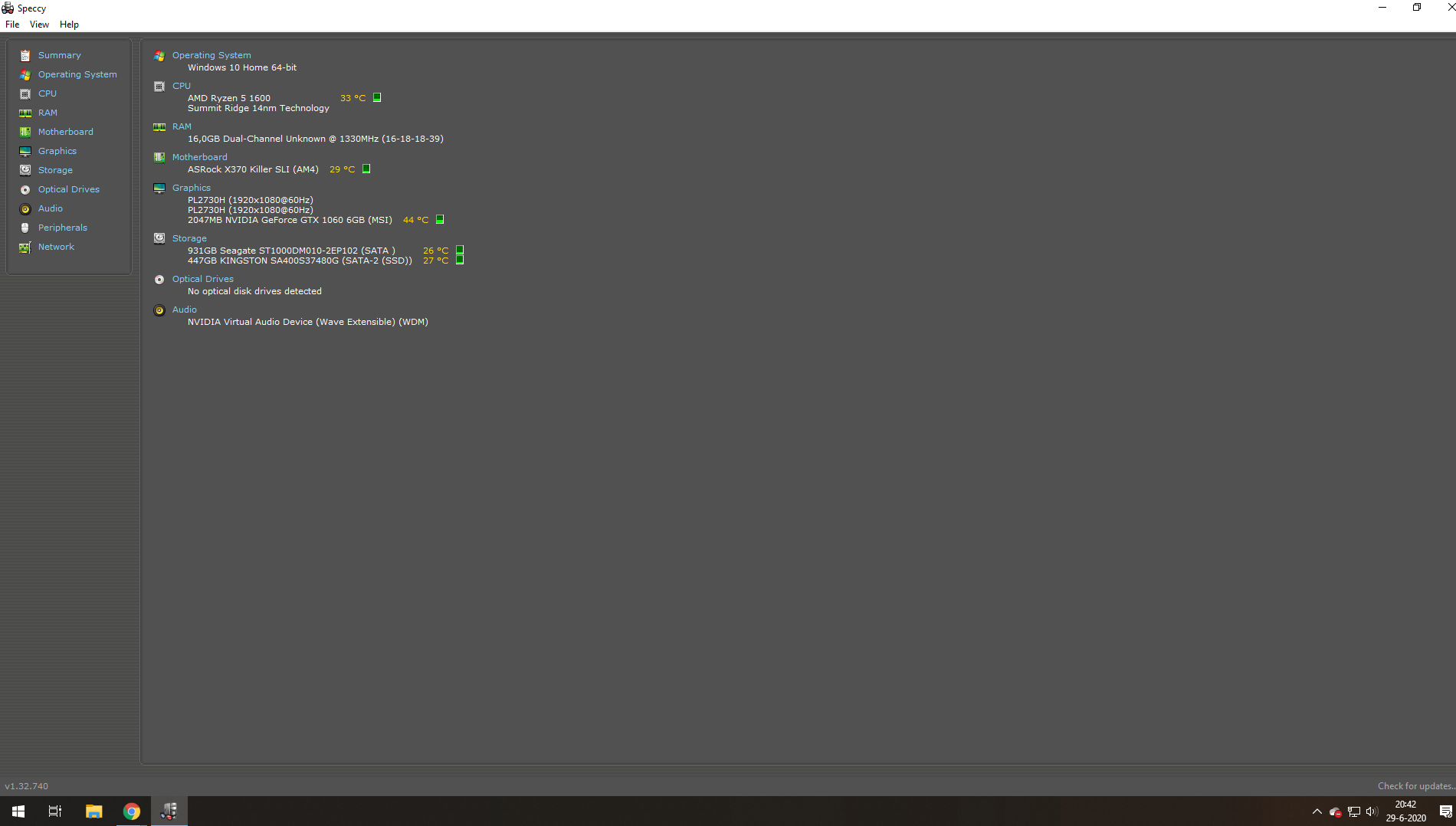Open the Optical Drives heading link
1456x826 pixels.
coord(203,279)
